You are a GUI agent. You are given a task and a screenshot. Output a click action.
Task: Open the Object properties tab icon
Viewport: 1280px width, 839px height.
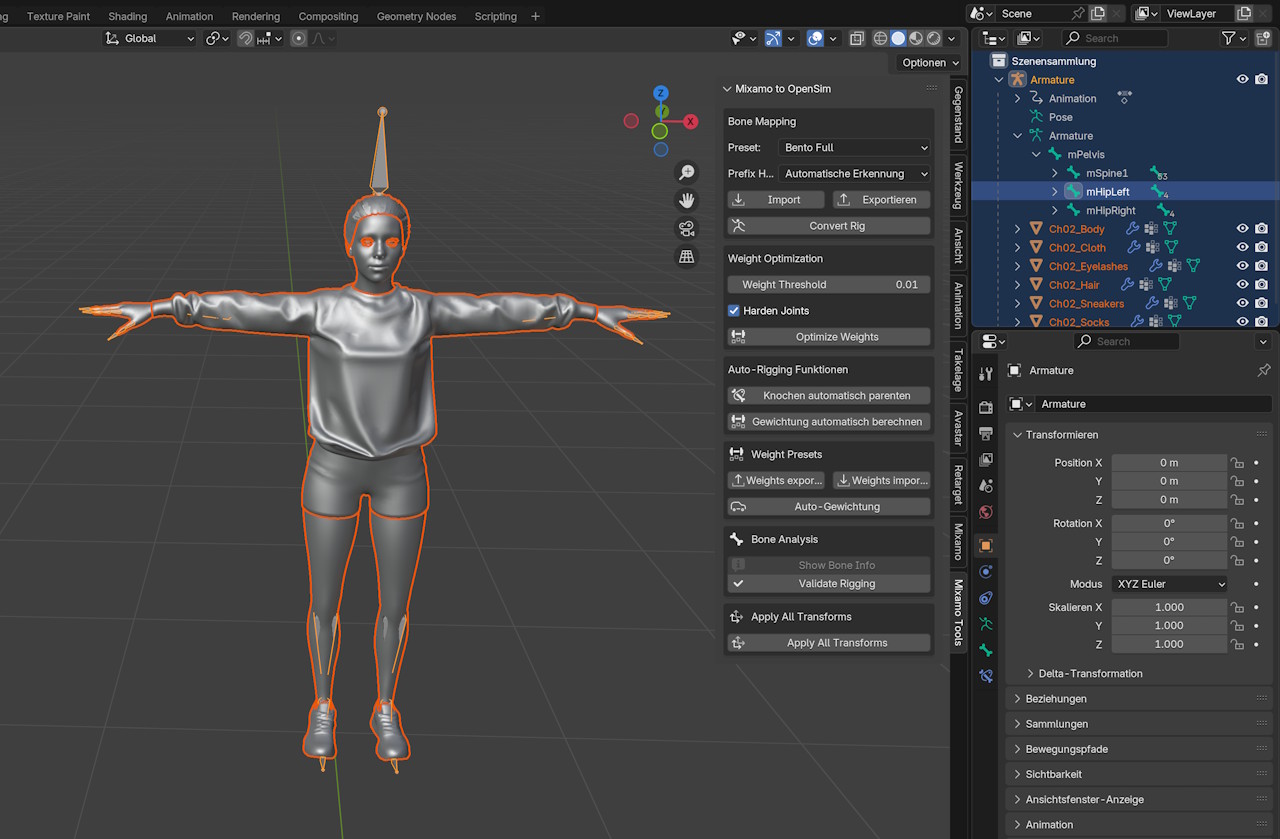point(986,546)
